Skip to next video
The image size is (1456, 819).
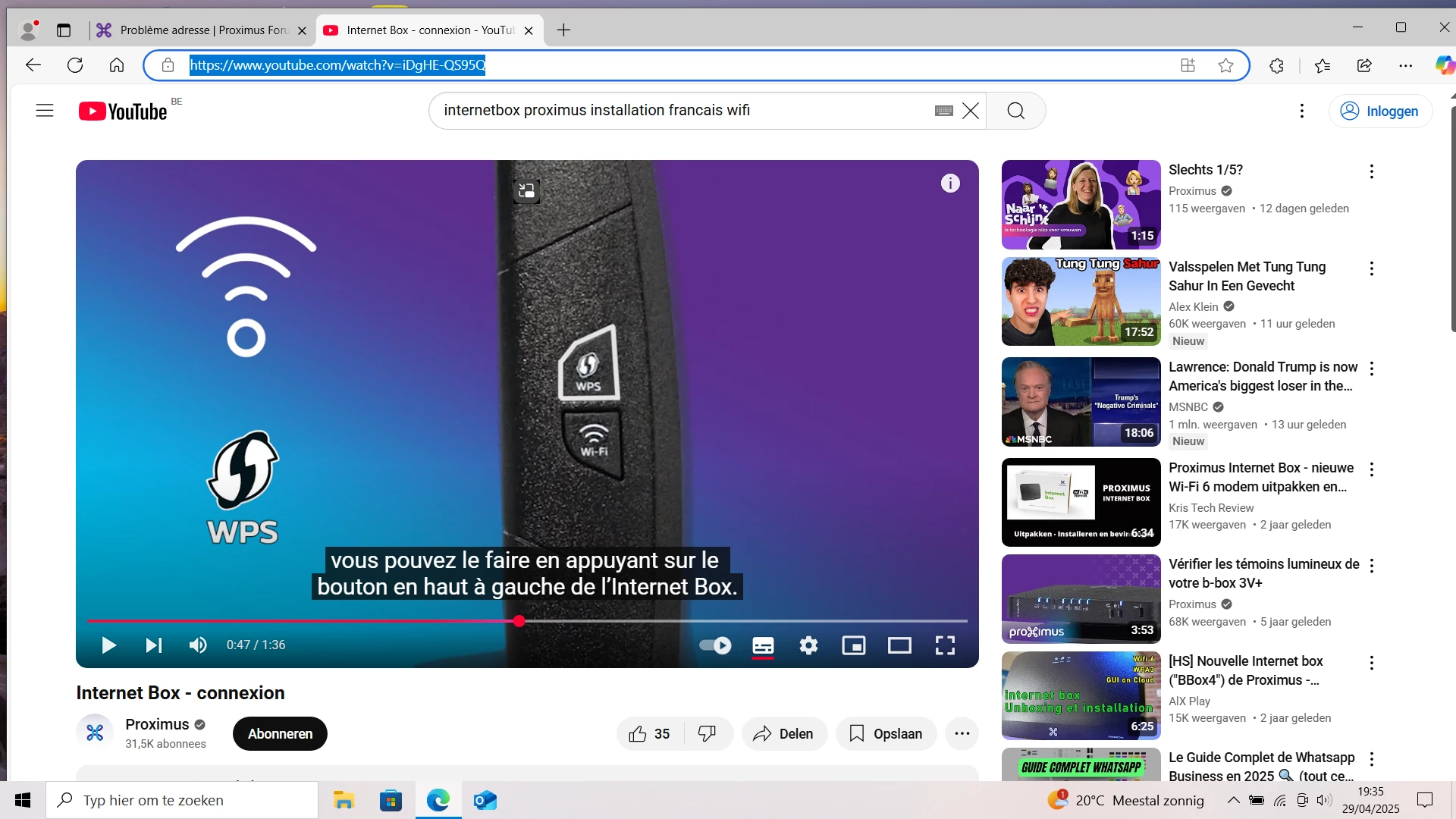[x=154, y=645]
